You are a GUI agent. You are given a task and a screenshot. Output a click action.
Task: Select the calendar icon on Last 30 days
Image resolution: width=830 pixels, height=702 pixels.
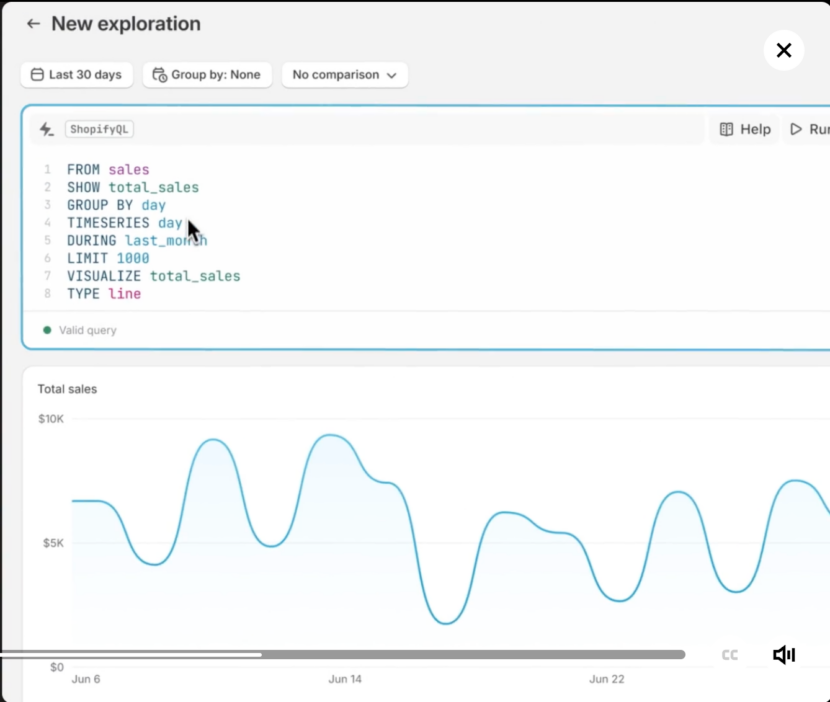click(x=35, y=74)
